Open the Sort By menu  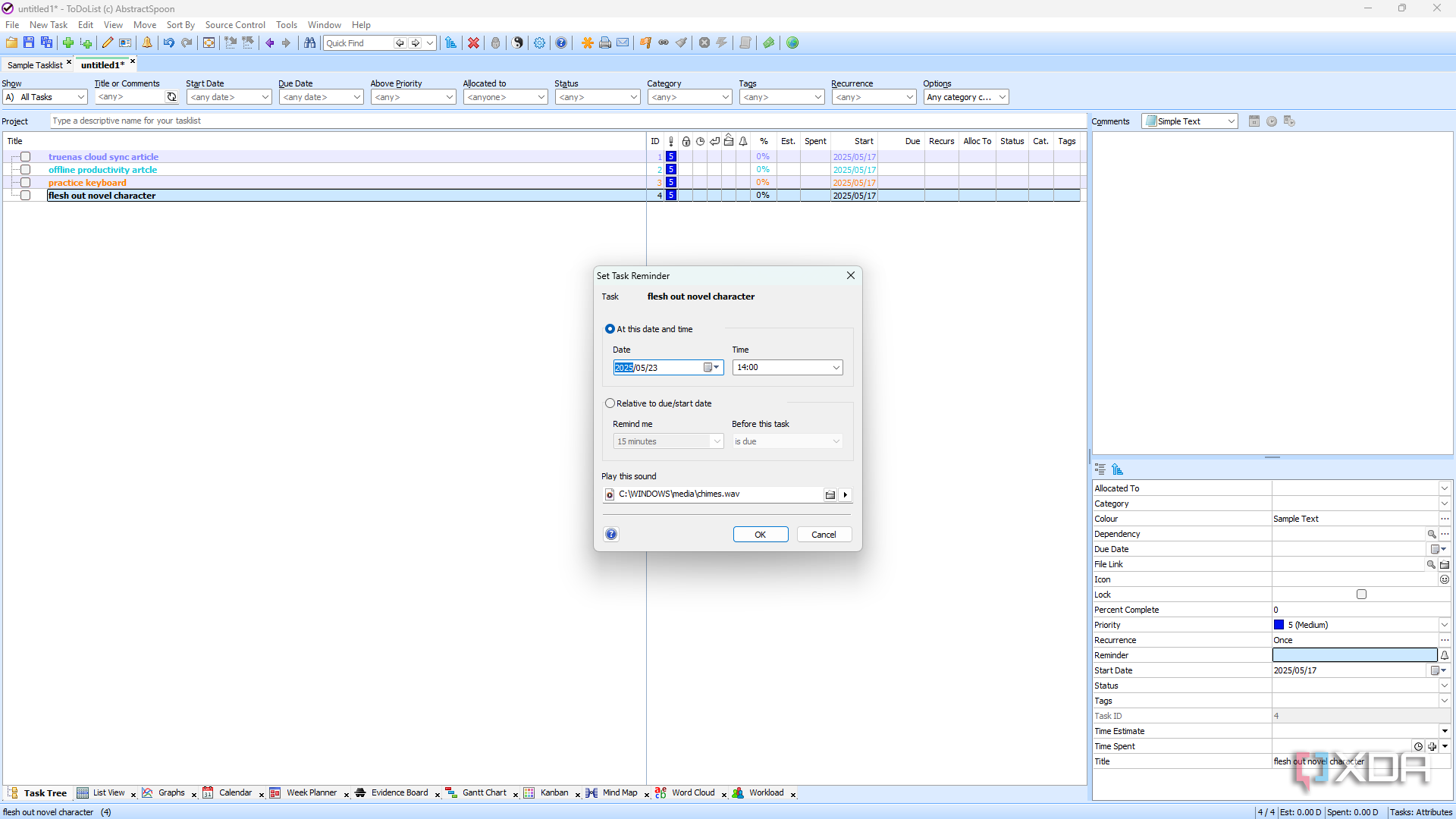coord(180,25)
